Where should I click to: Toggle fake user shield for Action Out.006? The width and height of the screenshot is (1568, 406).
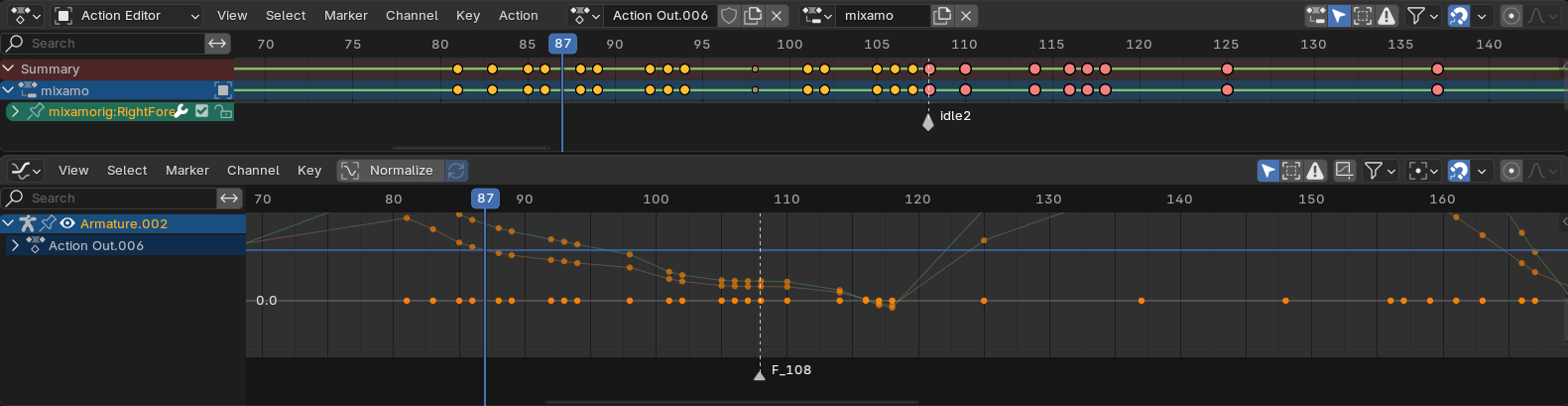[x=729, y=15]
